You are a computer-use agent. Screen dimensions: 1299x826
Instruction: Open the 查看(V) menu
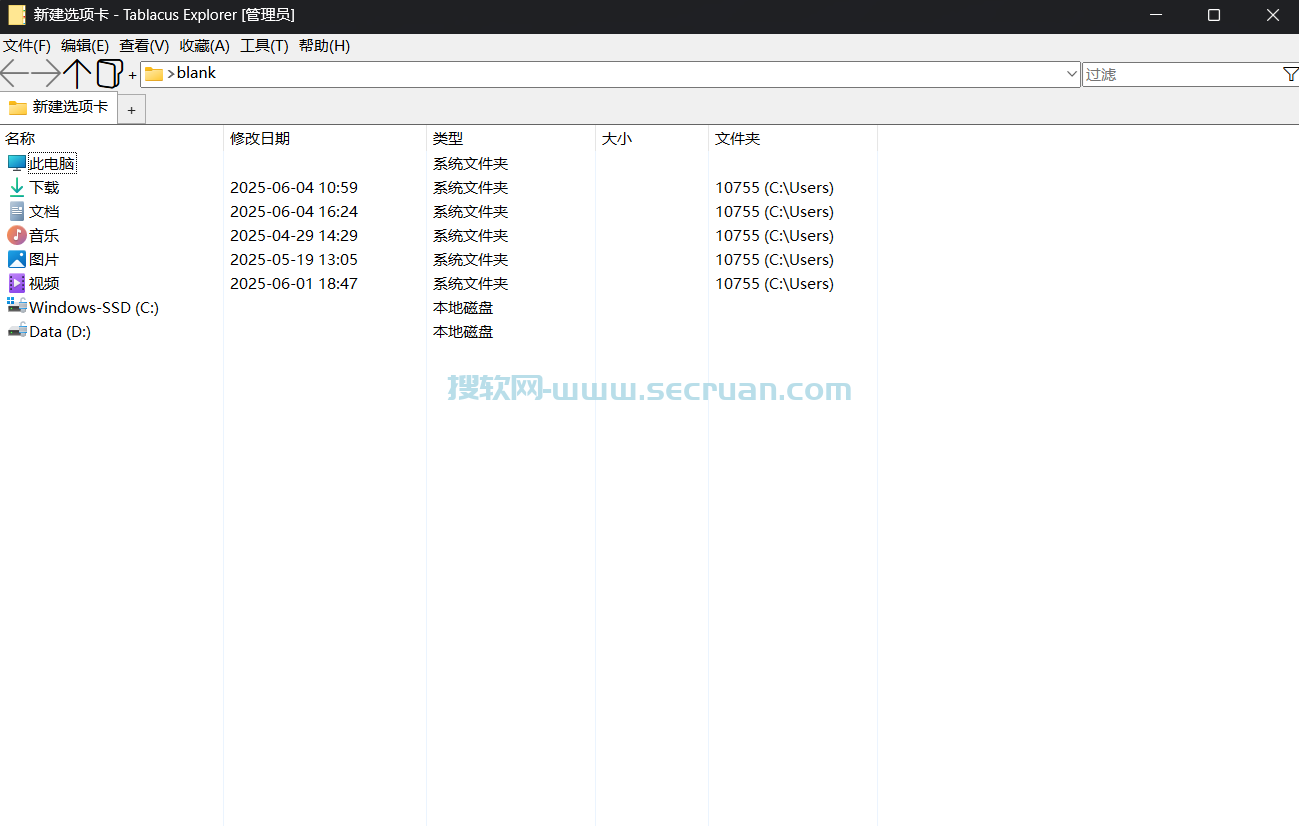click(x=144, y=46)
